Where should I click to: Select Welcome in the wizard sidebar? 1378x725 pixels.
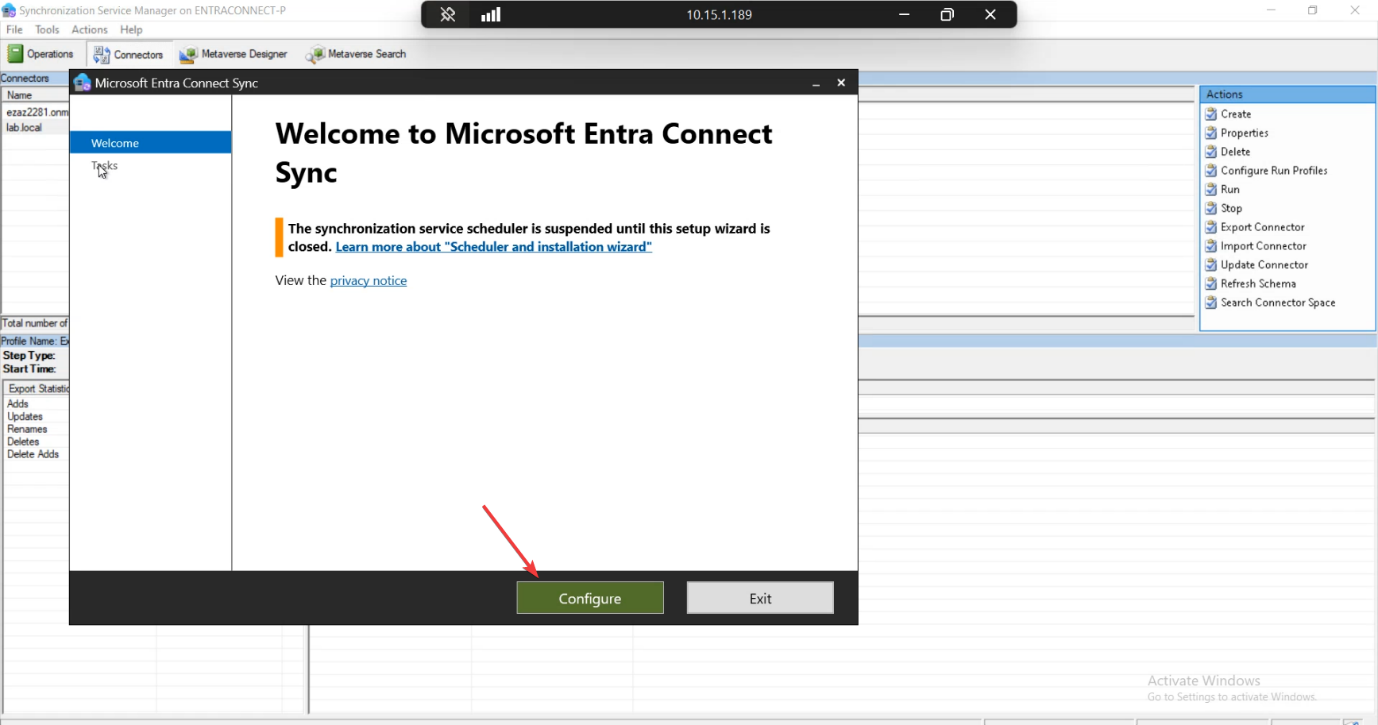coord(150,143)
